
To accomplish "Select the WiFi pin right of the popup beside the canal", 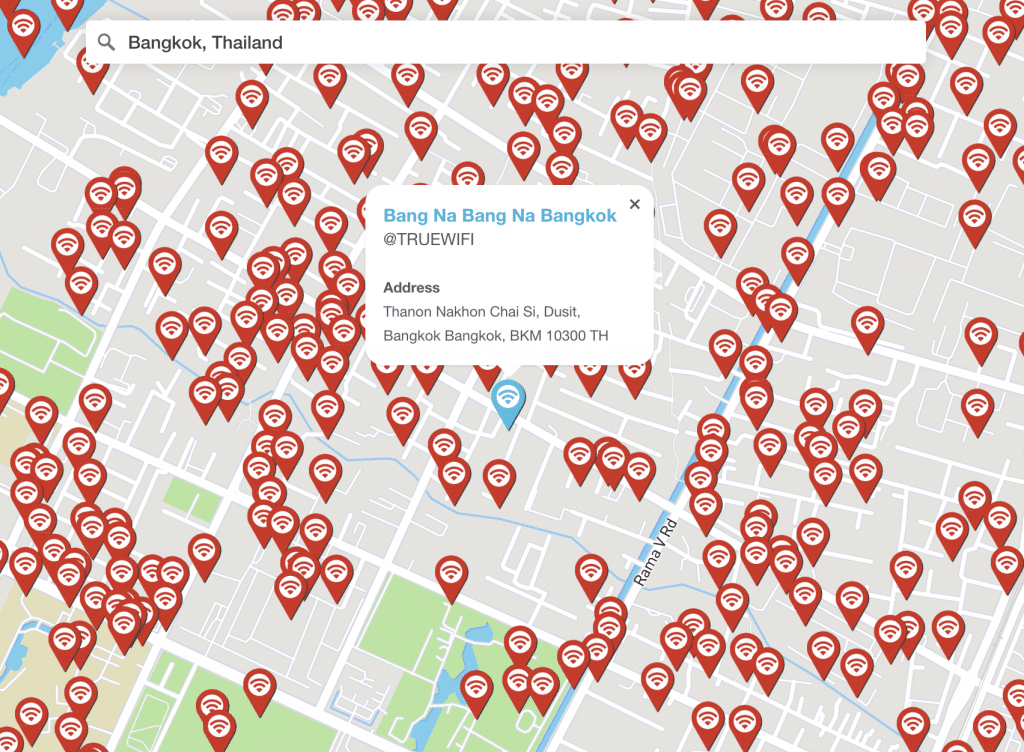I will 797,256.
